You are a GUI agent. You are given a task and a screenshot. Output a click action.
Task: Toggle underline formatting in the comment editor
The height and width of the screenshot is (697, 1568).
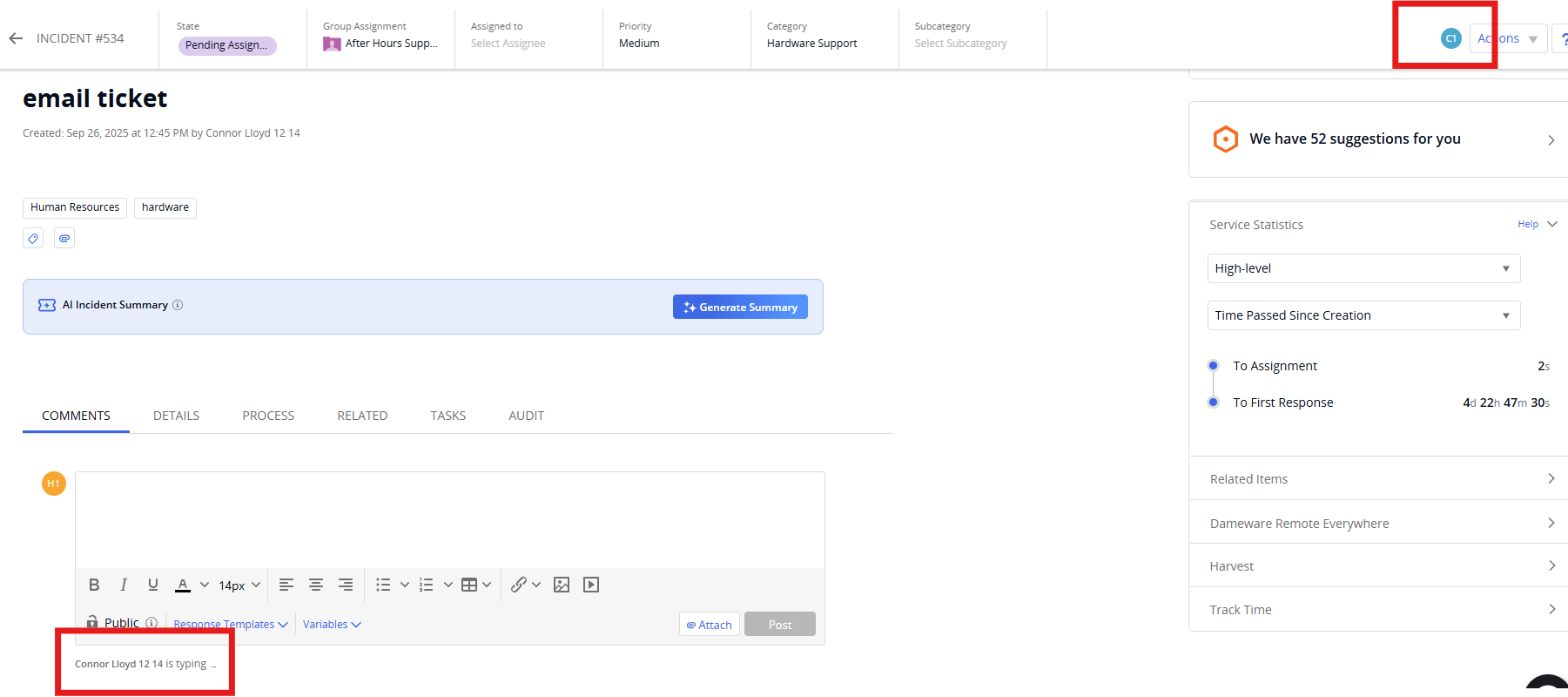click(x=153, y=585)
